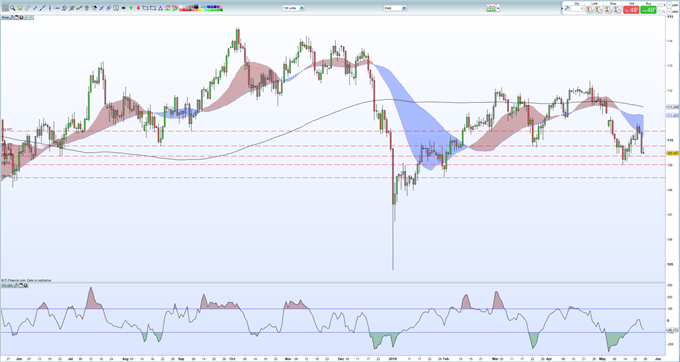Pick a color from the drawing palette
Screen dimensions: 680x362
click(x=201, y=8)
